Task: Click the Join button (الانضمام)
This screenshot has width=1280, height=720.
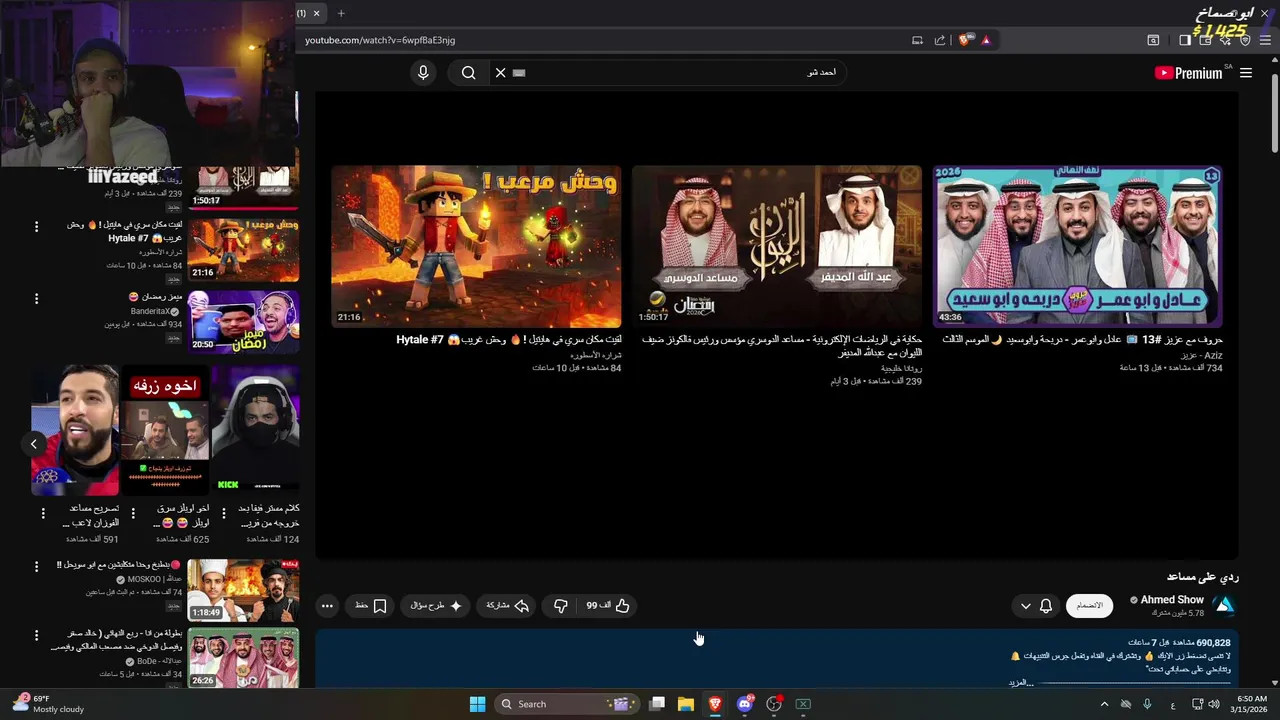Action: (1089, 605)
